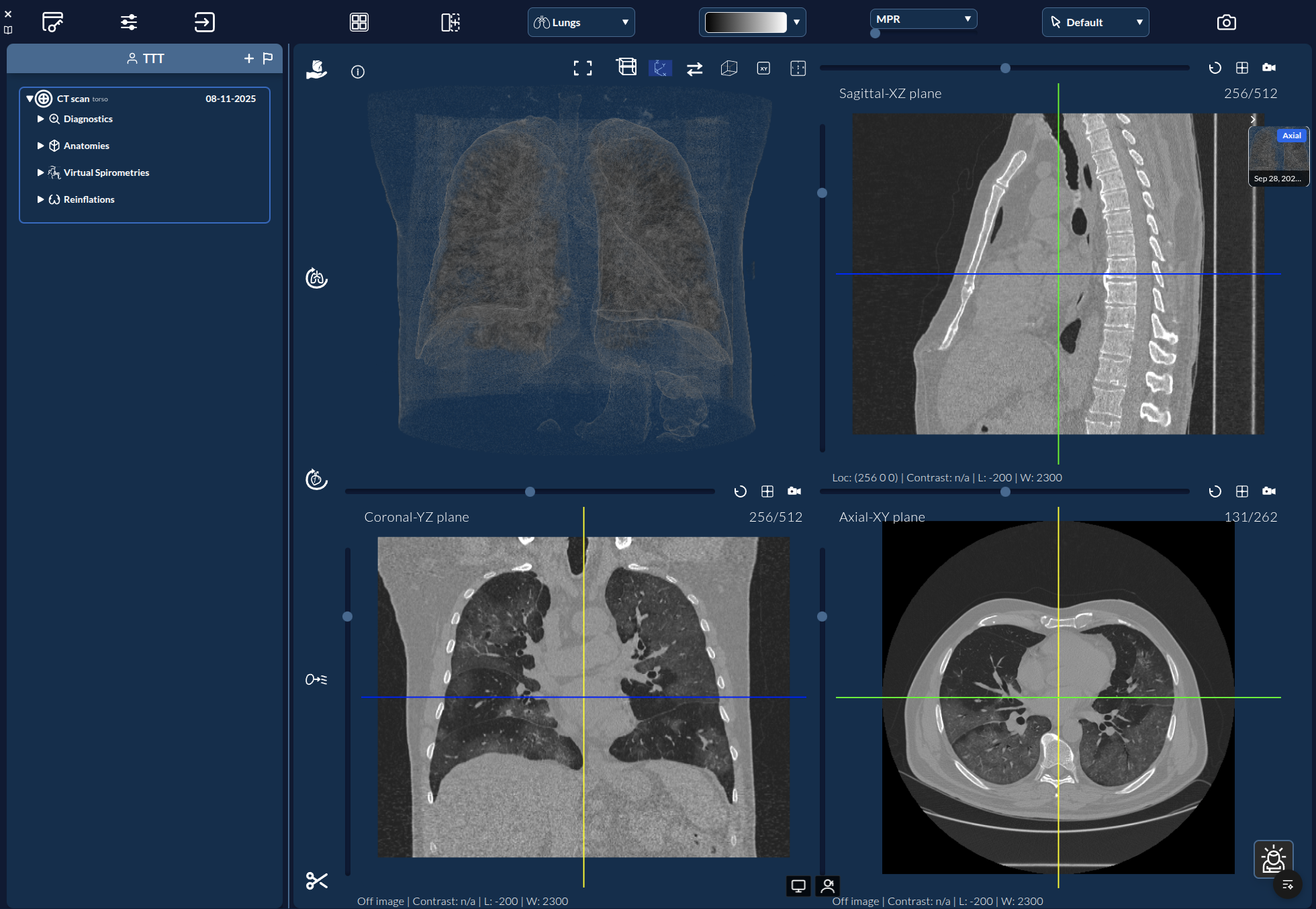Collapse the thumbnail panel chevron arrow
The width and height of the screenshot is (1316, 909).
click(1253, 119)
